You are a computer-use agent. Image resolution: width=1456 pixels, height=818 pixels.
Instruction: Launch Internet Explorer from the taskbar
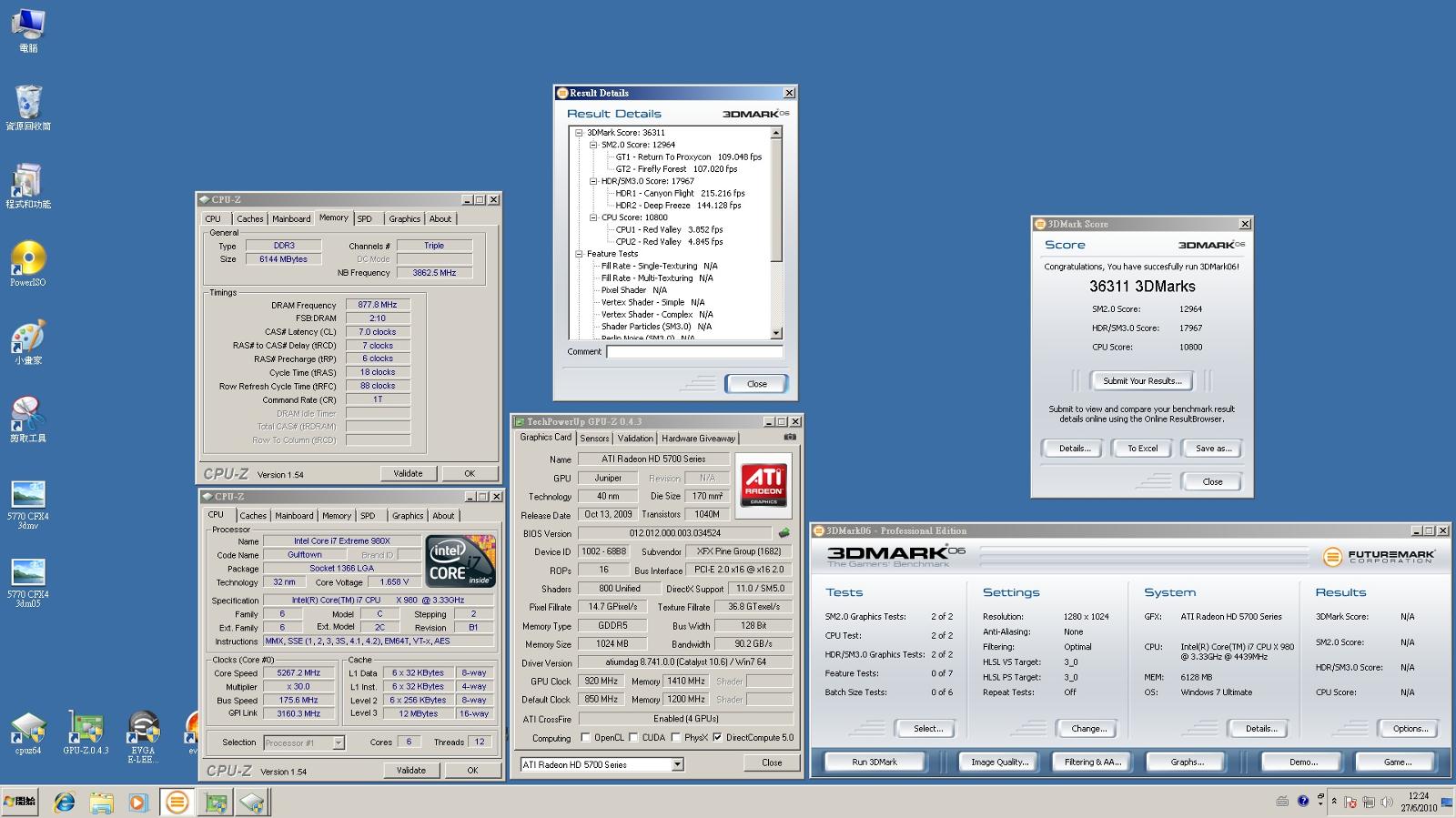tap(64, 803)
